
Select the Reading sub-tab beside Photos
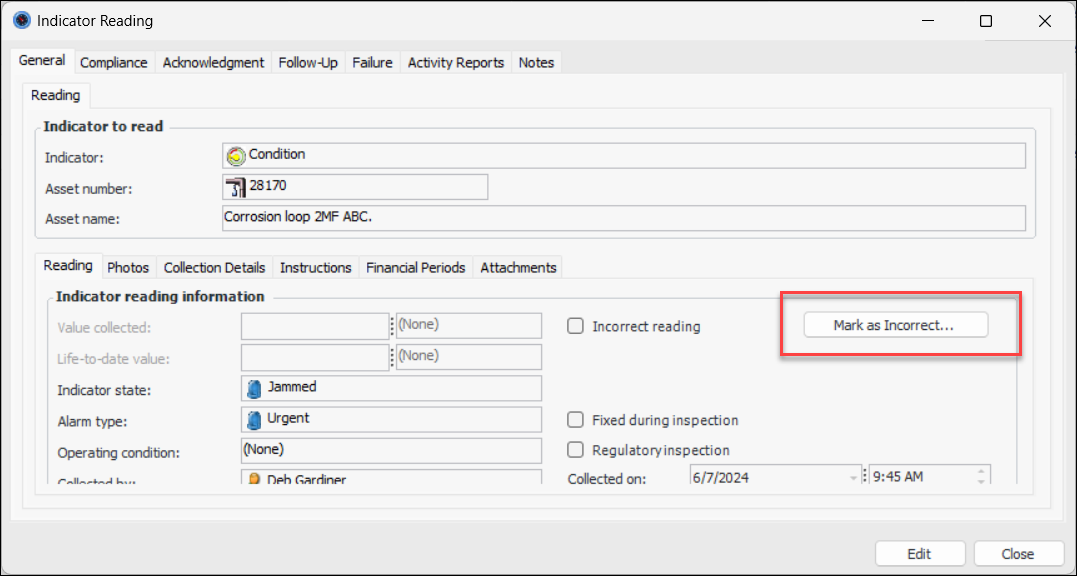(68, 266)
